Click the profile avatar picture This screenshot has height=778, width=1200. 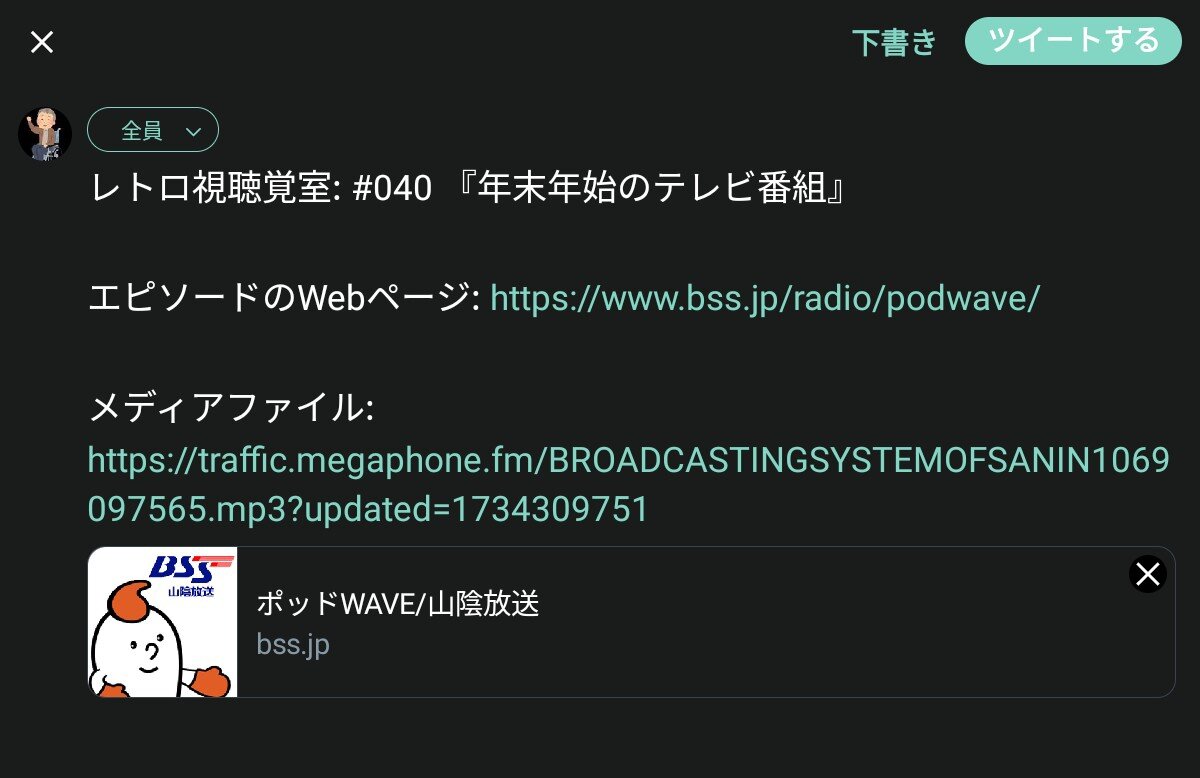(45, 134)
